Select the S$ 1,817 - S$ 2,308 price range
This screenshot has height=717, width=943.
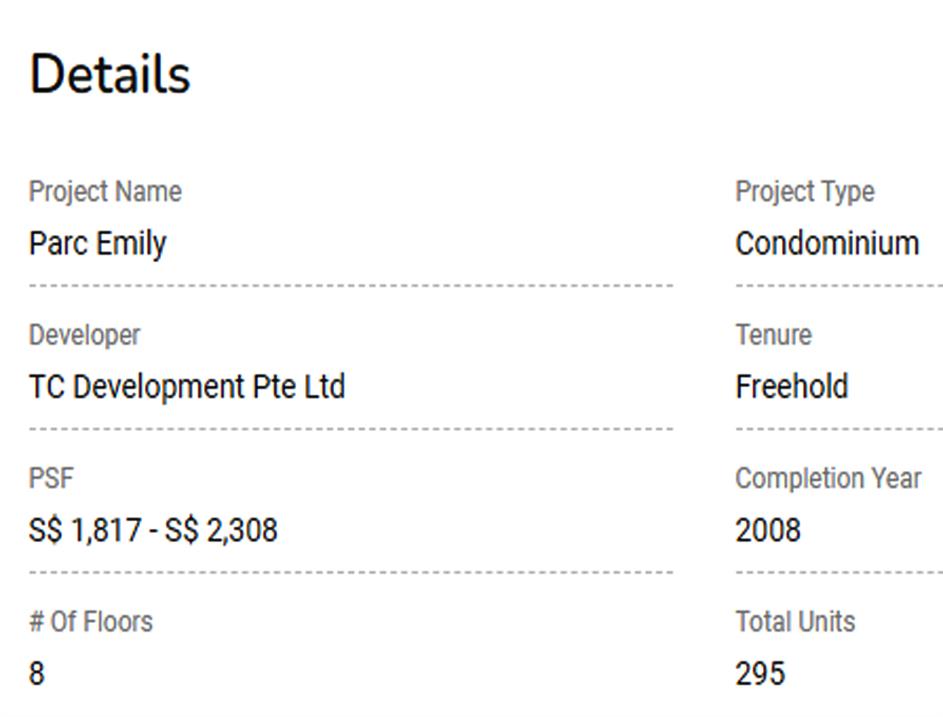click(153, 530)
